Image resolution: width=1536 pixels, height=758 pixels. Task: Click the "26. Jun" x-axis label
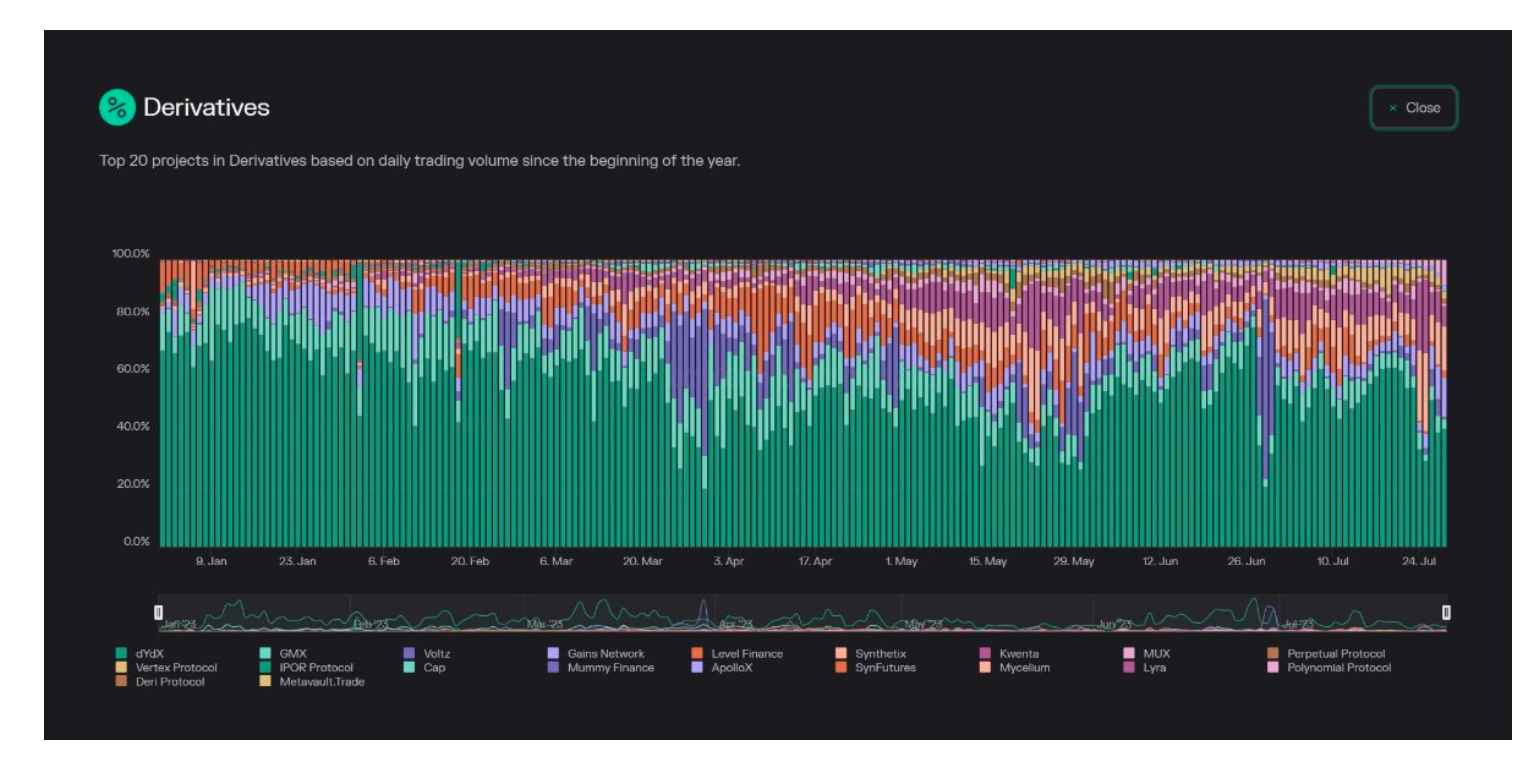(x=1247, y=562)
